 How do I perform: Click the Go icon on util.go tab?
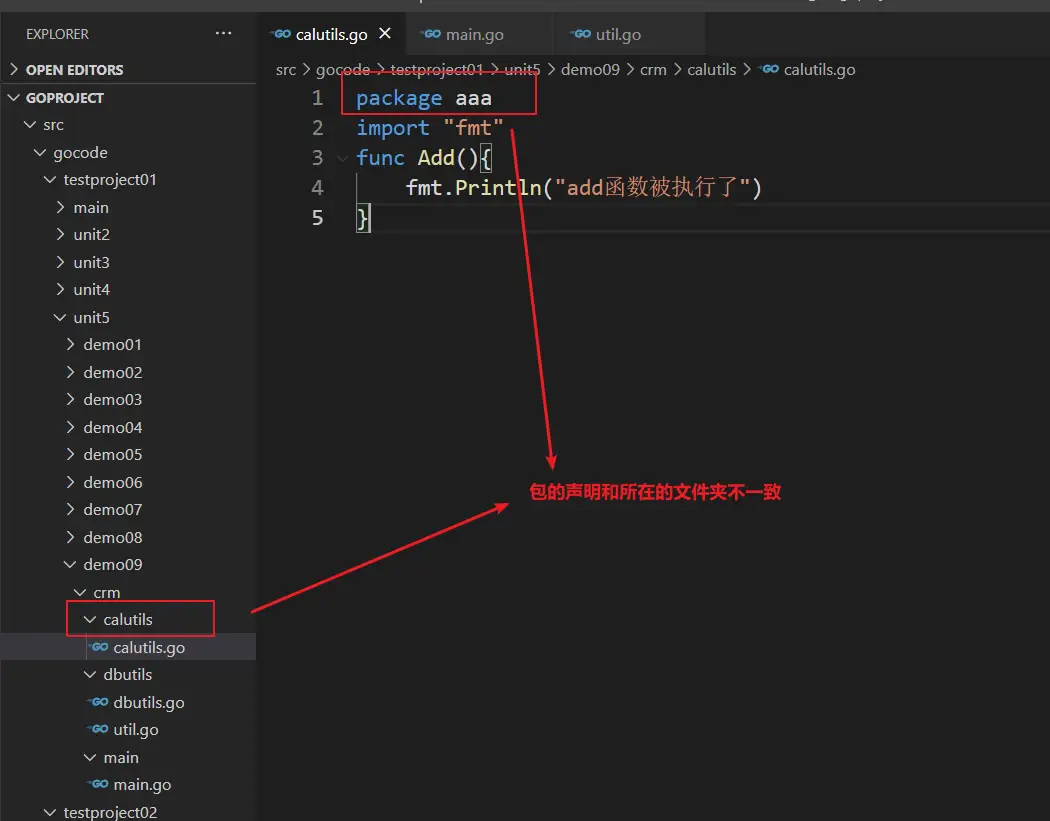coord(581,34)
